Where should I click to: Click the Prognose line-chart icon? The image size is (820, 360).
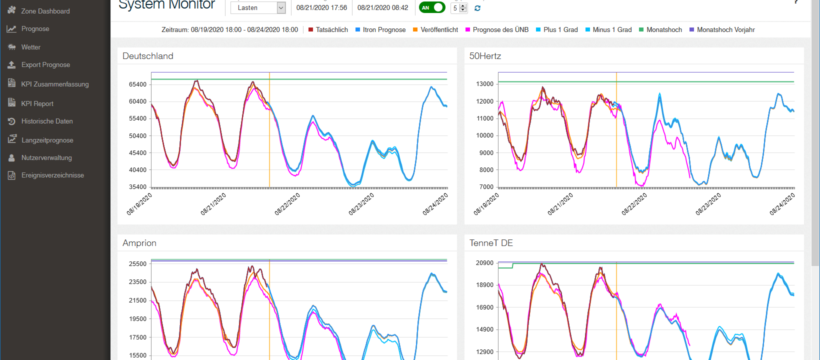(x=11, y=29)
